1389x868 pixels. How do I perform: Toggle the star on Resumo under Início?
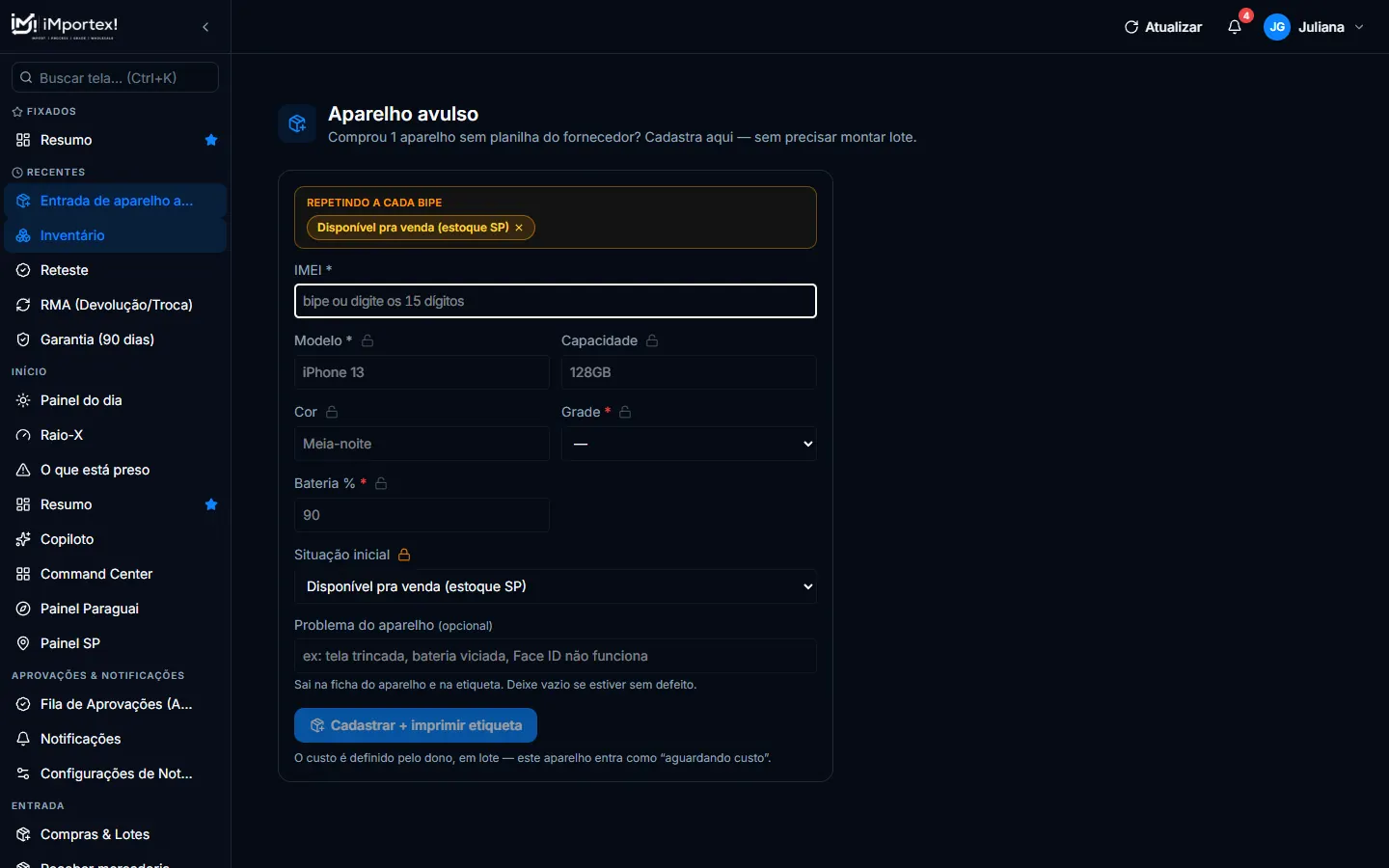[x=211, y=504]
